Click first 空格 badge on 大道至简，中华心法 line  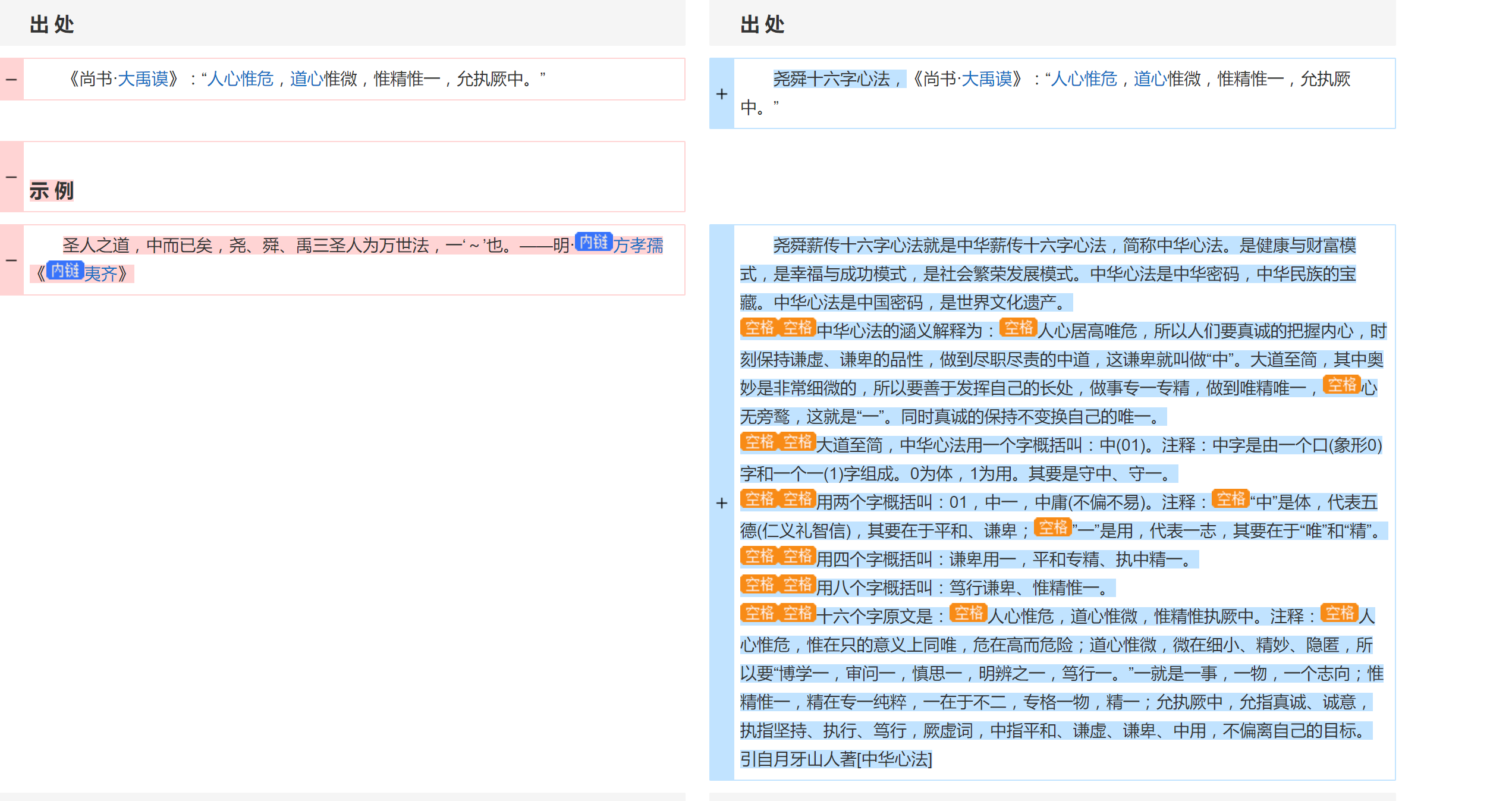tap(759, 442)
